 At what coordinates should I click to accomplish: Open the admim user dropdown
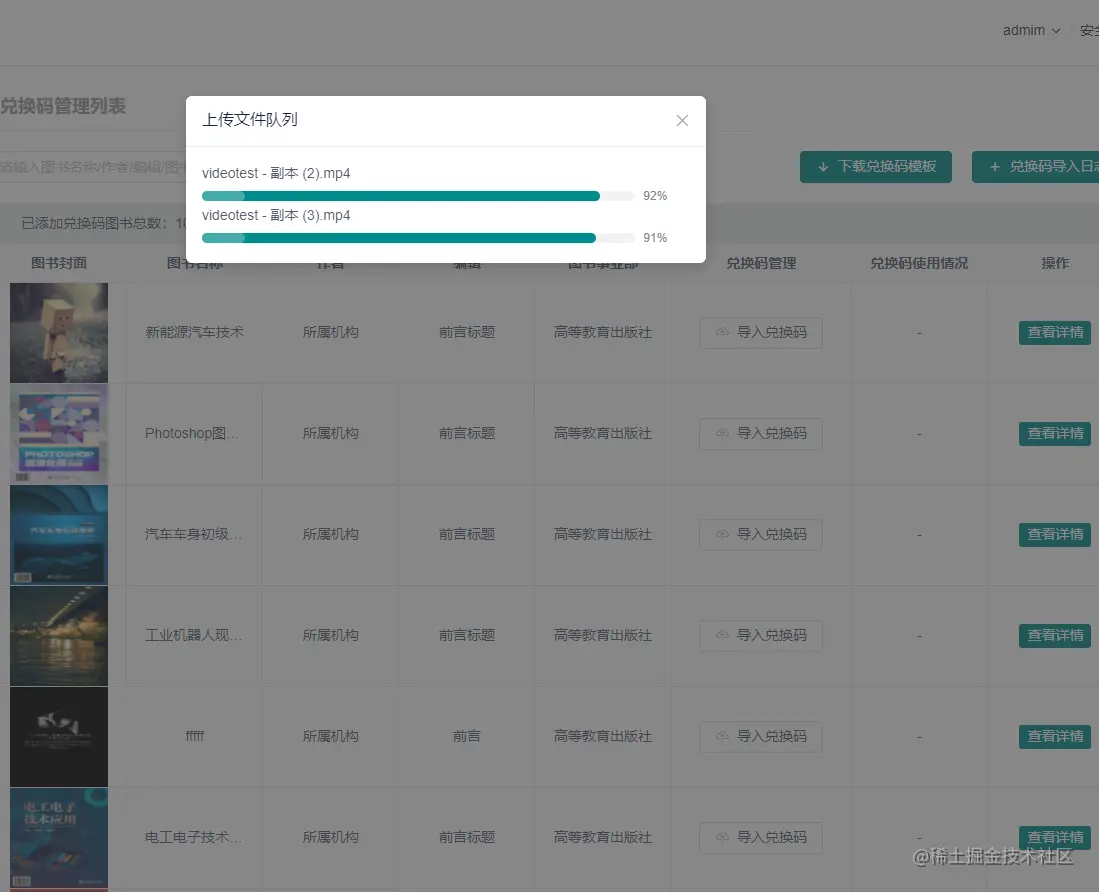pyautogui.click(x=1031, y=30)
